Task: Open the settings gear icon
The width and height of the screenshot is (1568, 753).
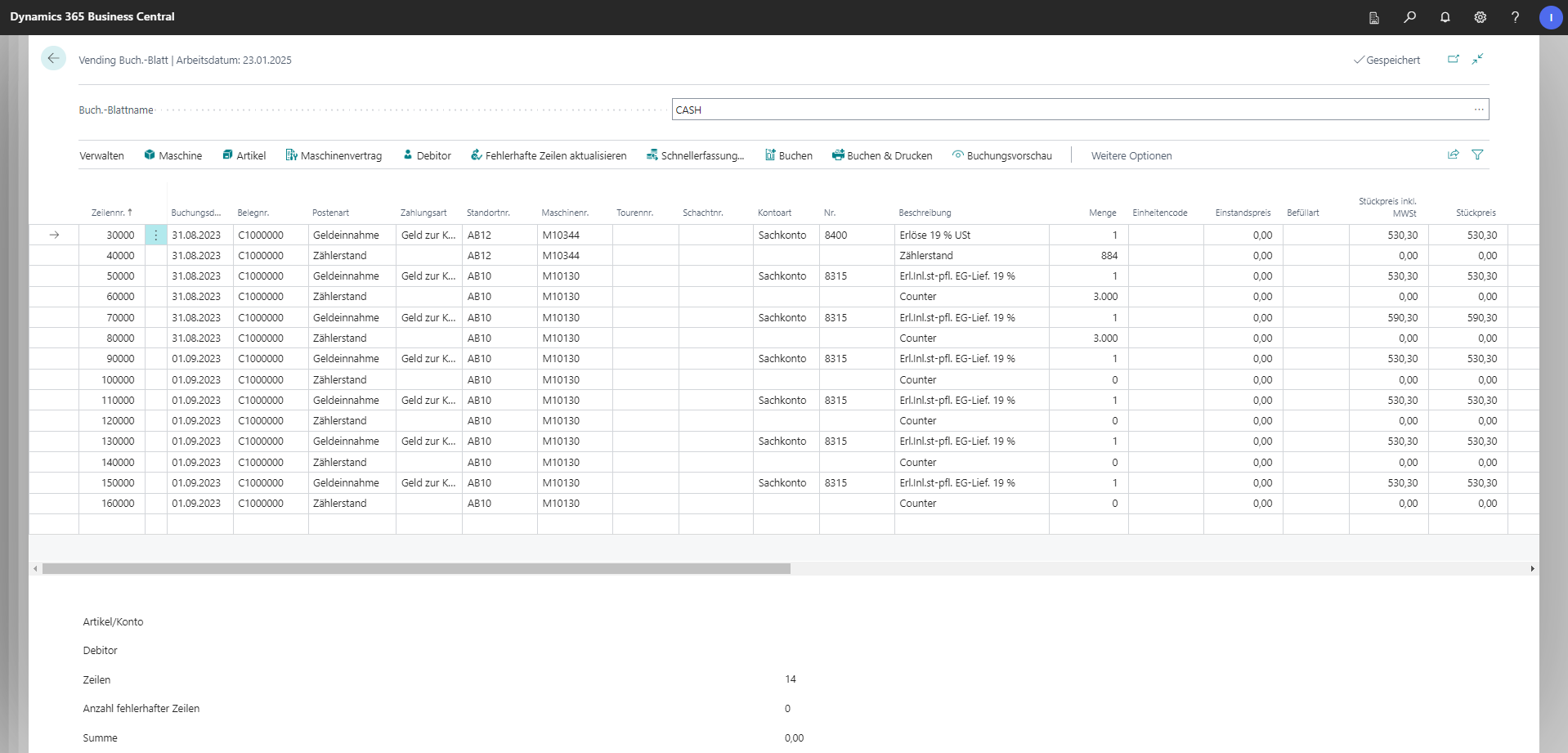Action: [1480, 17]
